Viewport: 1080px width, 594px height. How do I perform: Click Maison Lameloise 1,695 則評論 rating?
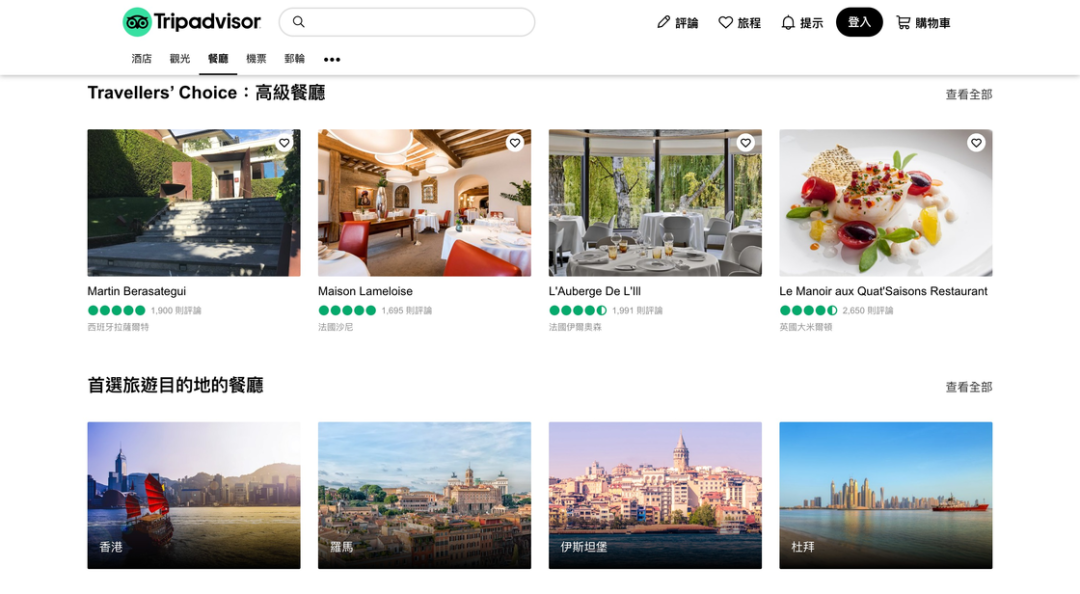click(375, 311)
